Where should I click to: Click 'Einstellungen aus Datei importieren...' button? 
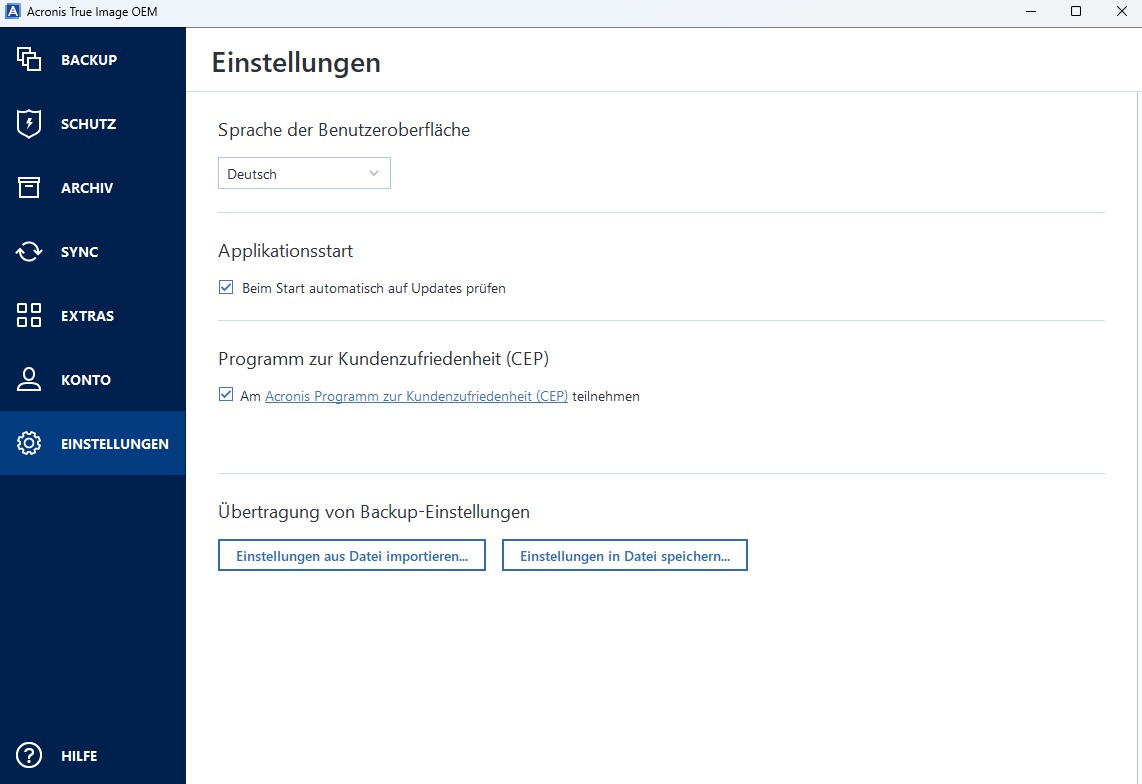[x=352, y=556]
